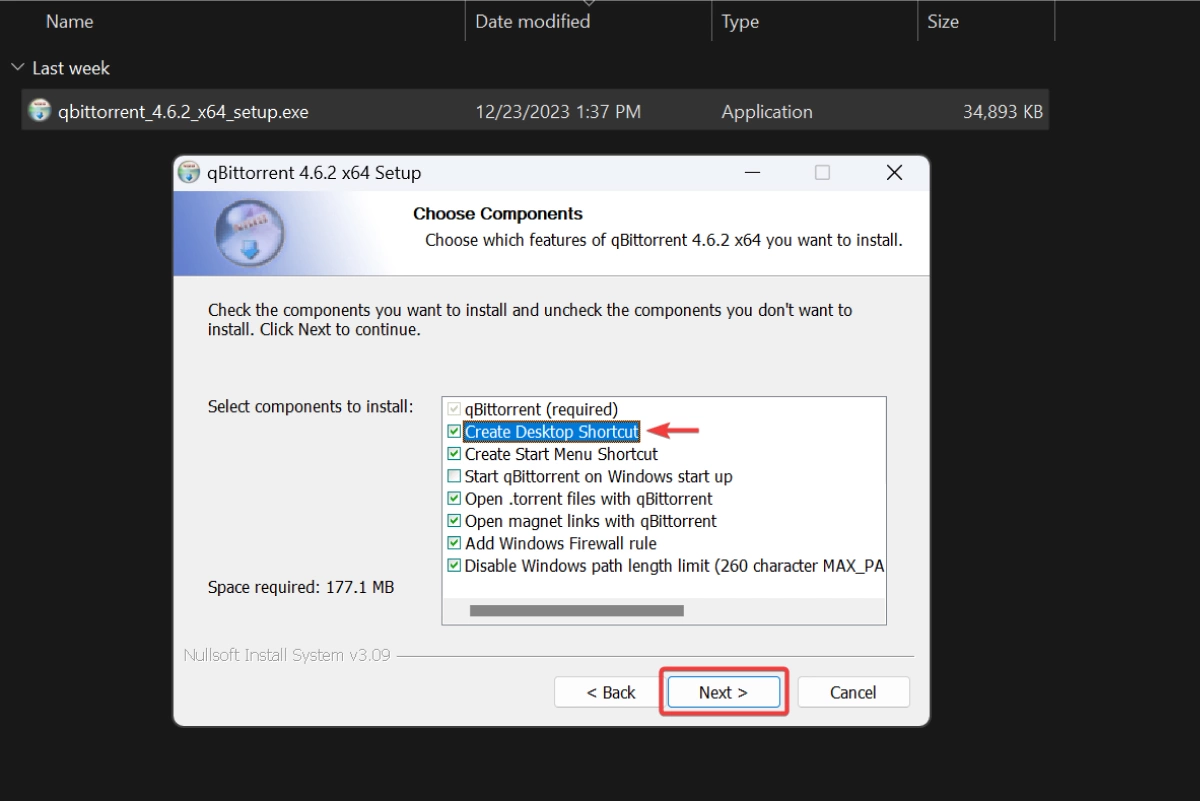
Task: Click the qBittorrent setup file icon in Explorer
Action: [40, 111]
